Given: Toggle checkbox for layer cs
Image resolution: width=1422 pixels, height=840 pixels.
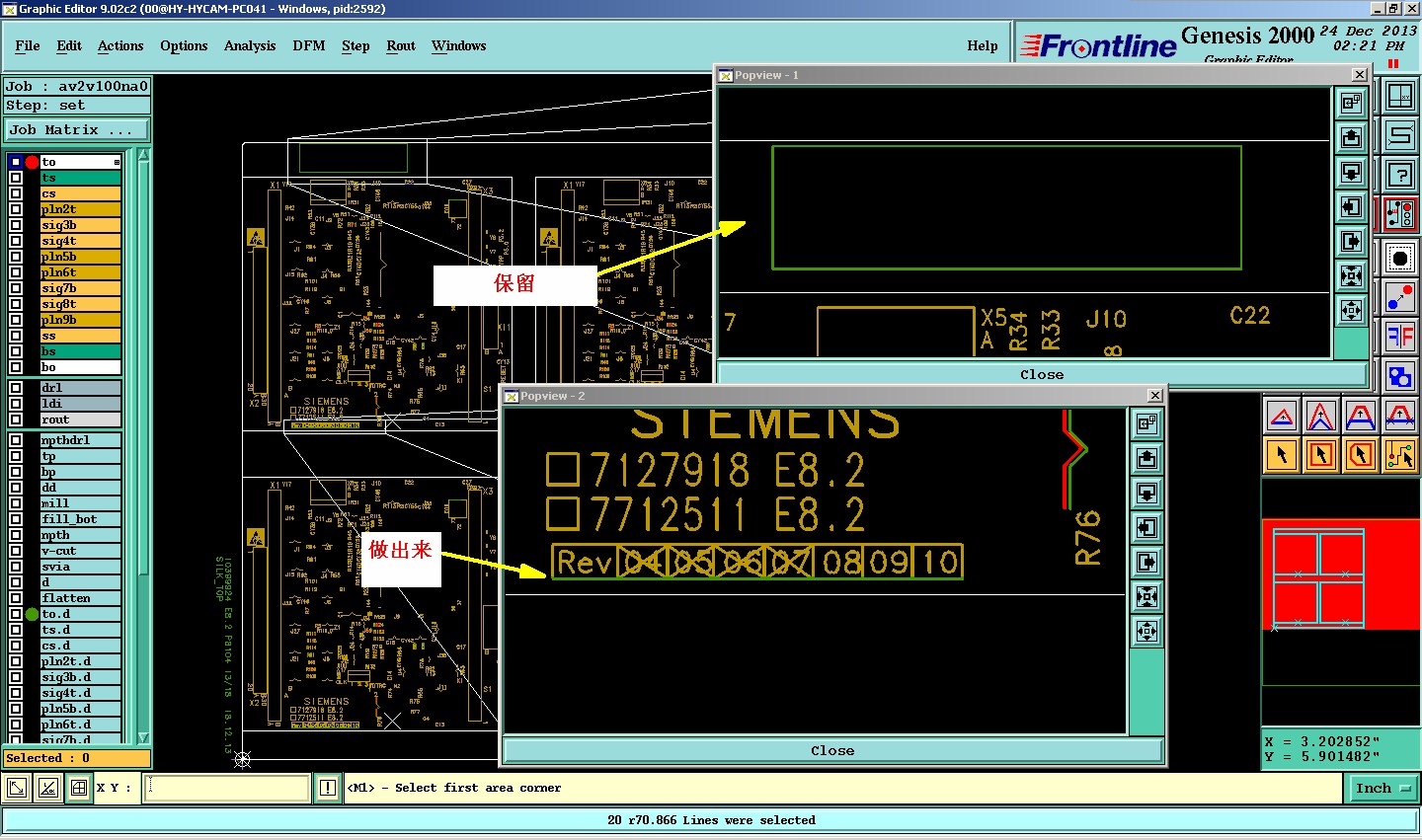Looking at the screenshot, I should [16, 193].
